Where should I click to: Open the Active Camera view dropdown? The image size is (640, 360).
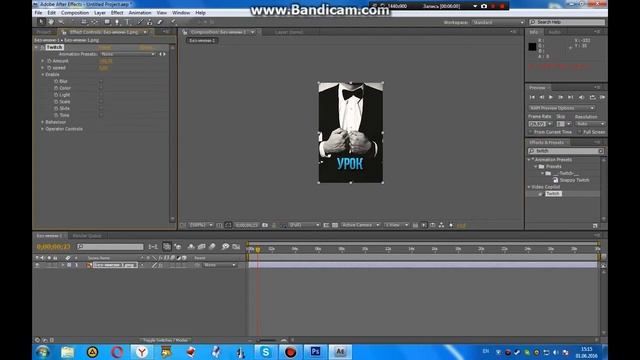click(360, 225)
